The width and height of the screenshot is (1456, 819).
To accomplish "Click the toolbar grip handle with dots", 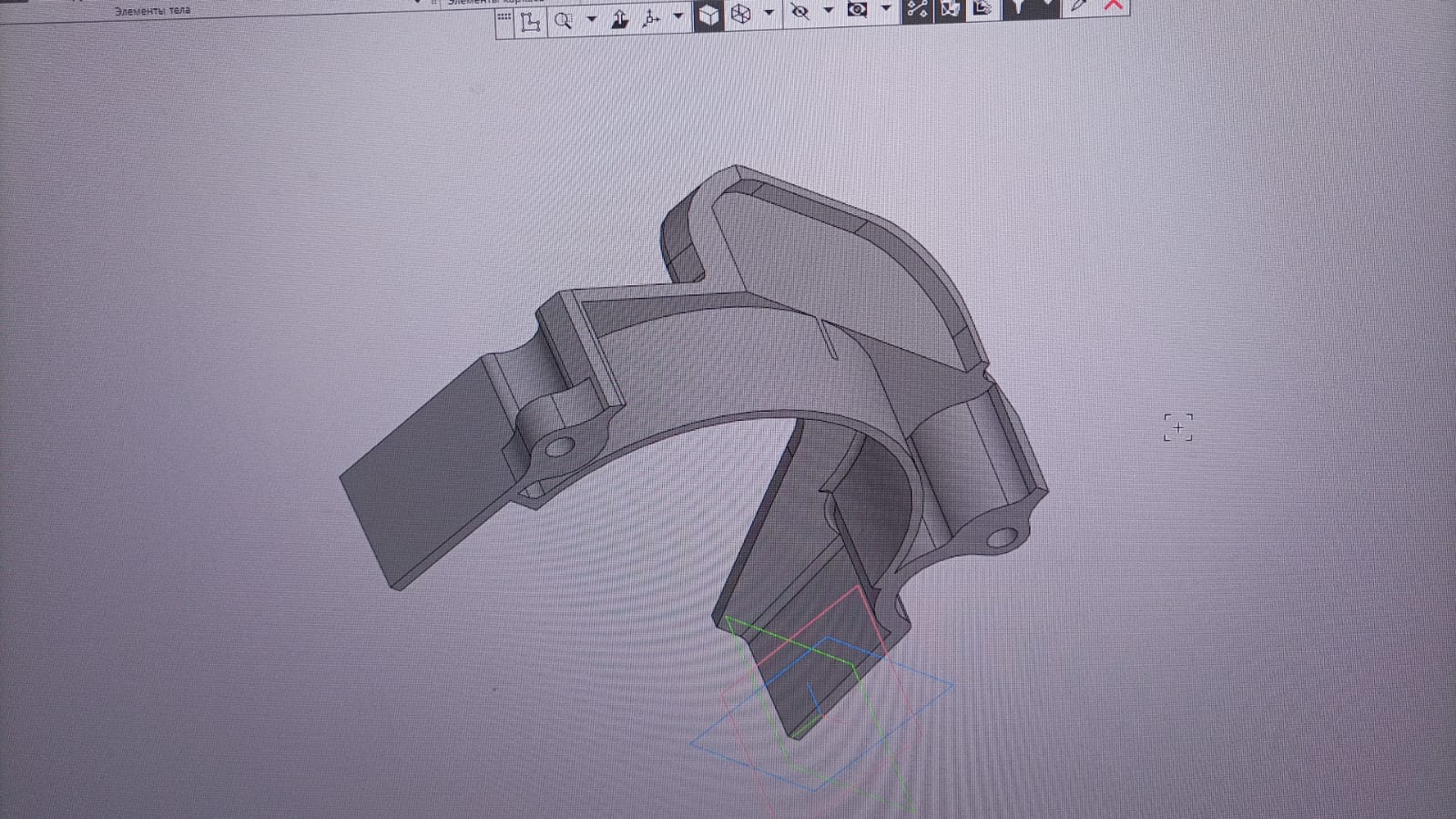I will tap(504, 17).
